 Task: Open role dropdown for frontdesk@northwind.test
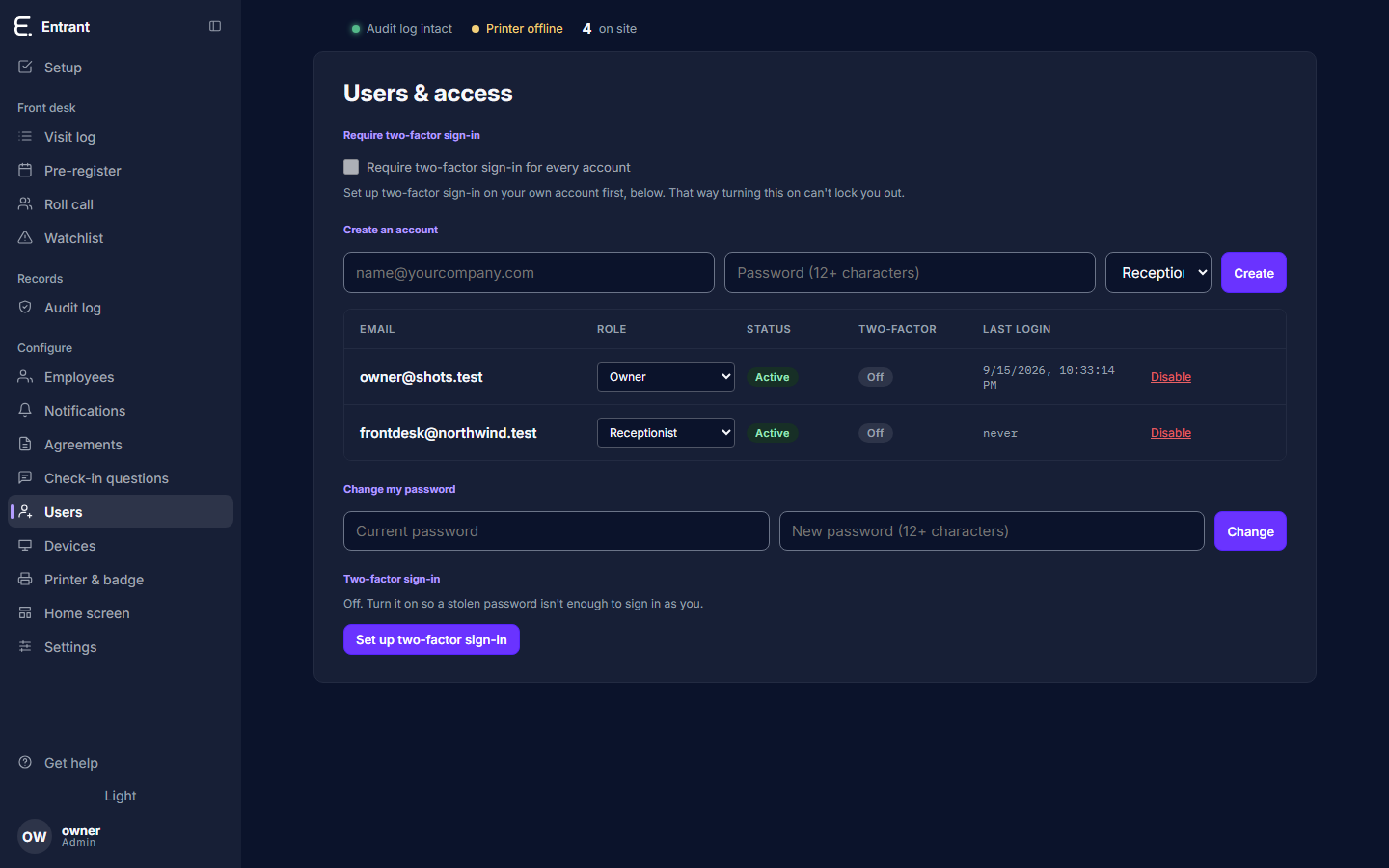666,432
